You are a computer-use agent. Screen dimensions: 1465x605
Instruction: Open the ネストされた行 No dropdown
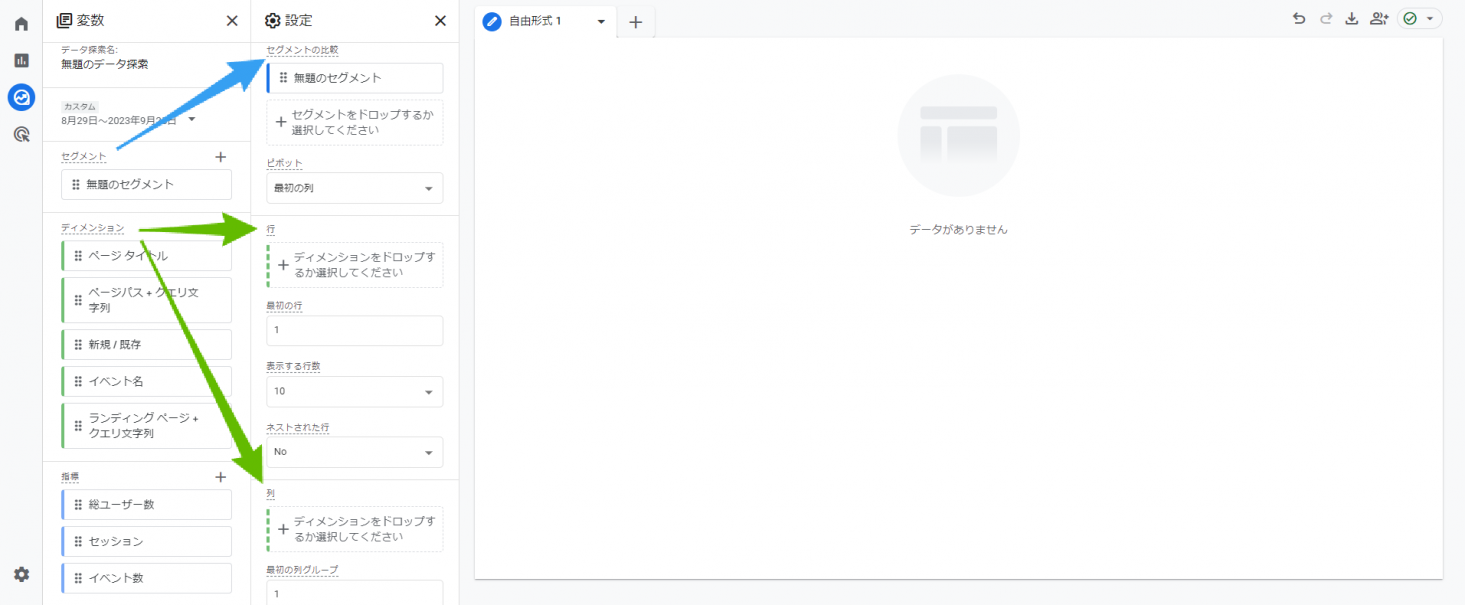pyautogui.click(x=354, y=452)
